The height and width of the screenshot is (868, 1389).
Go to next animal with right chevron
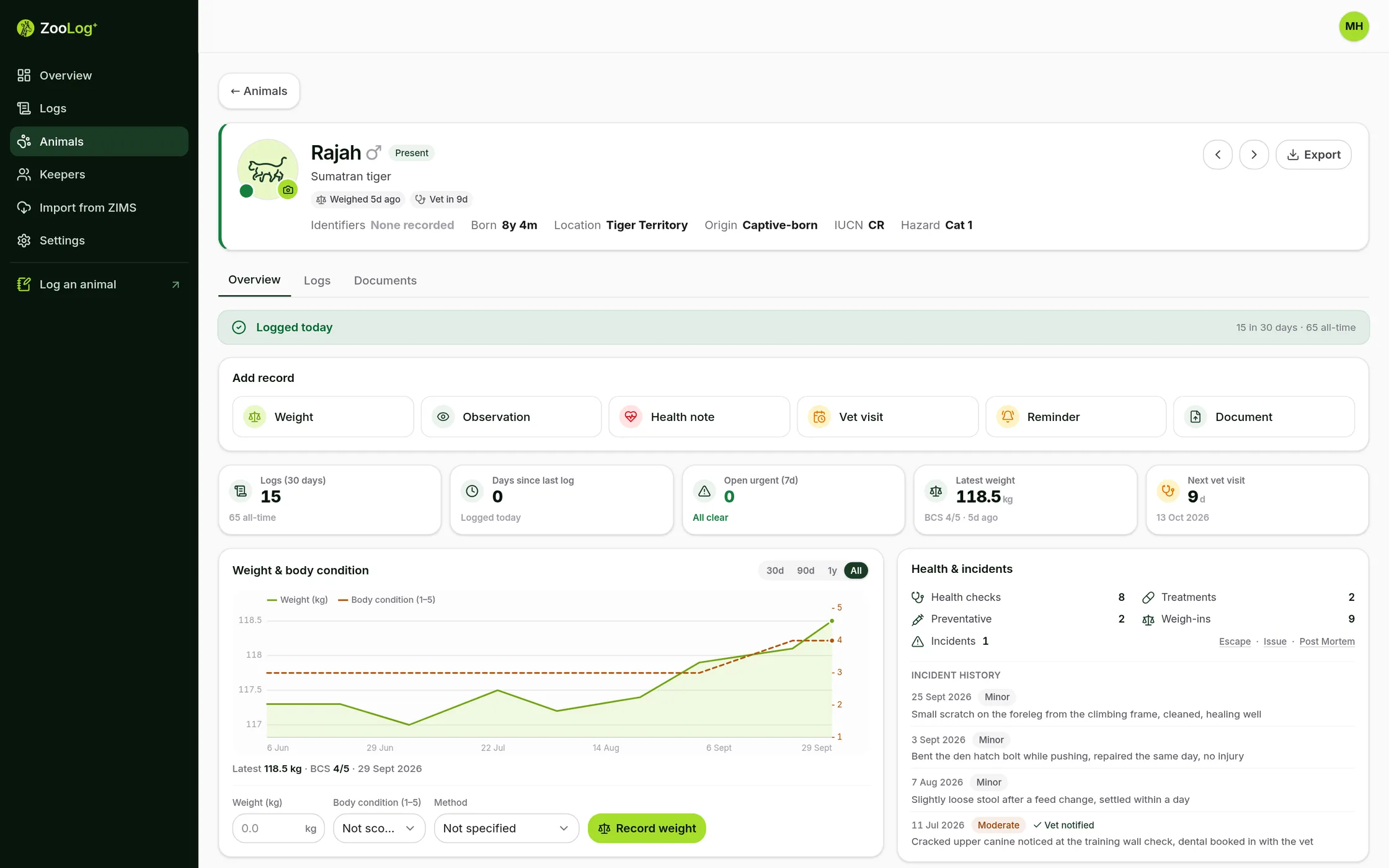click(x=1254, y=154)
